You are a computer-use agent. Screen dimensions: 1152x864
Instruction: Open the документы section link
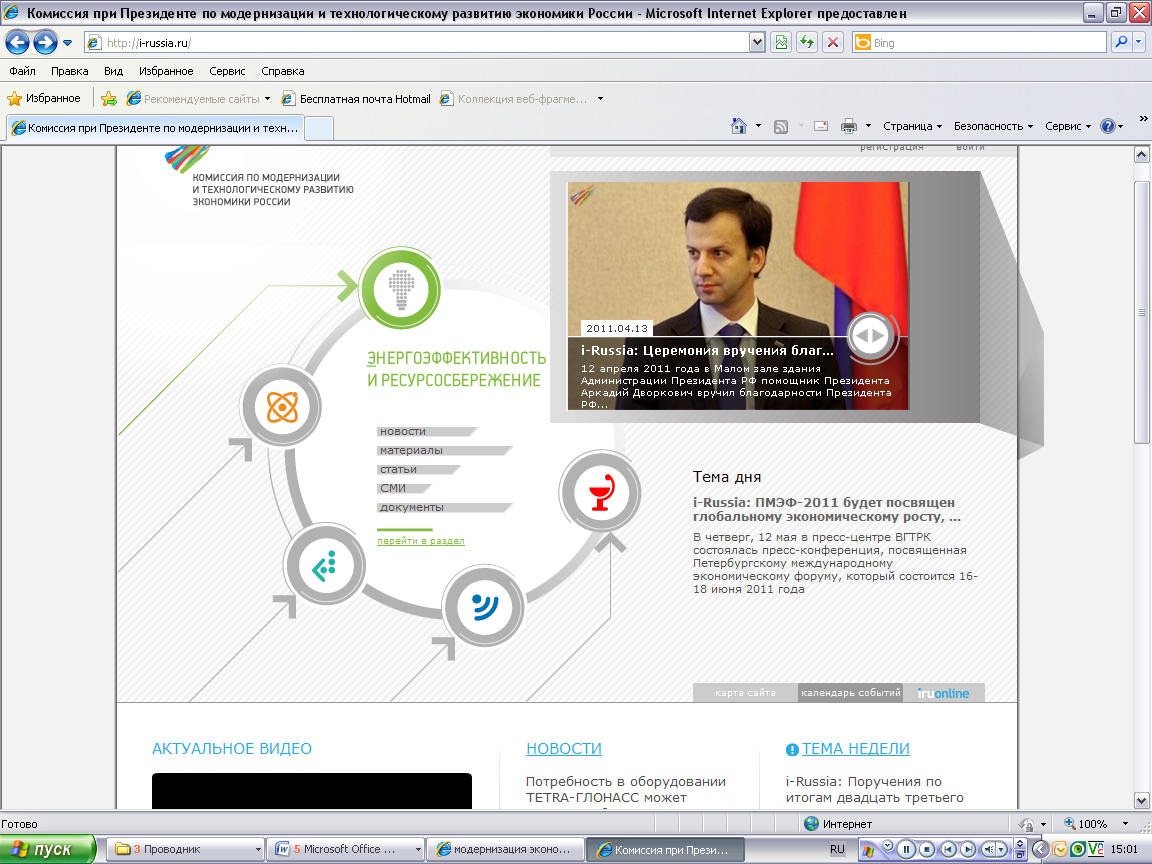pyautogui.click(x=444, y=508)
